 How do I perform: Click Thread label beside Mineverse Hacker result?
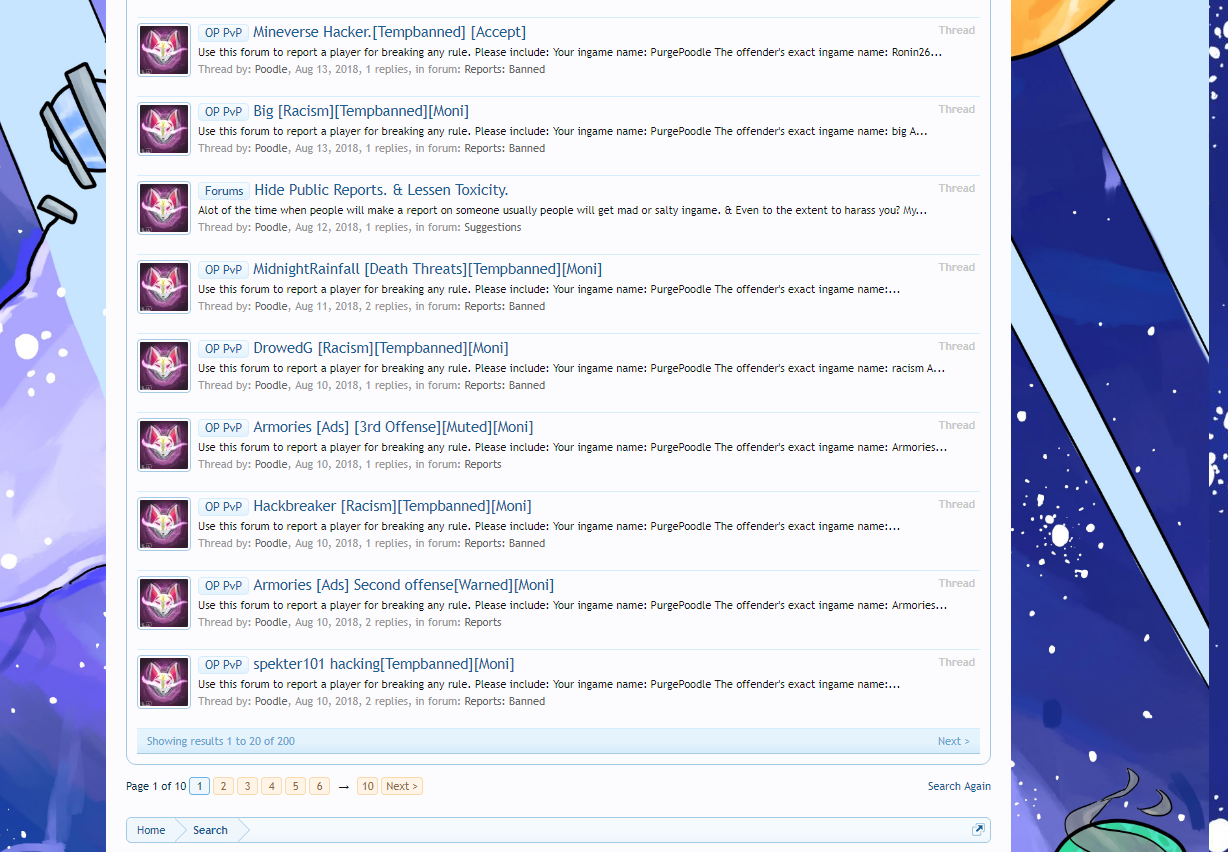coord(957,30)
